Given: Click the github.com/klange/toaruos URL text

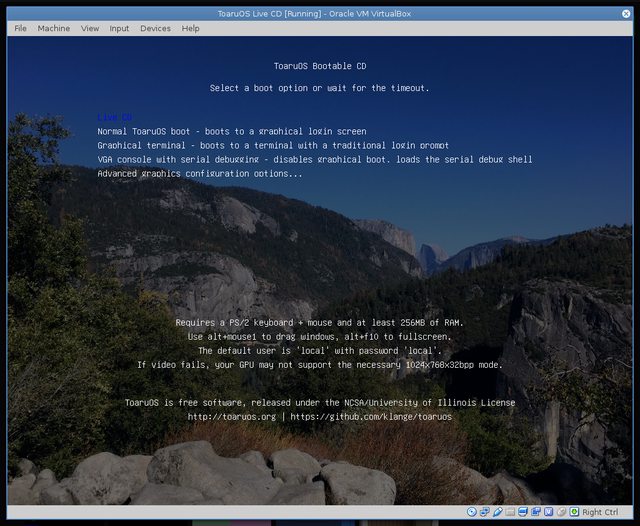Looking at the screenshot, I should (371, 417).
